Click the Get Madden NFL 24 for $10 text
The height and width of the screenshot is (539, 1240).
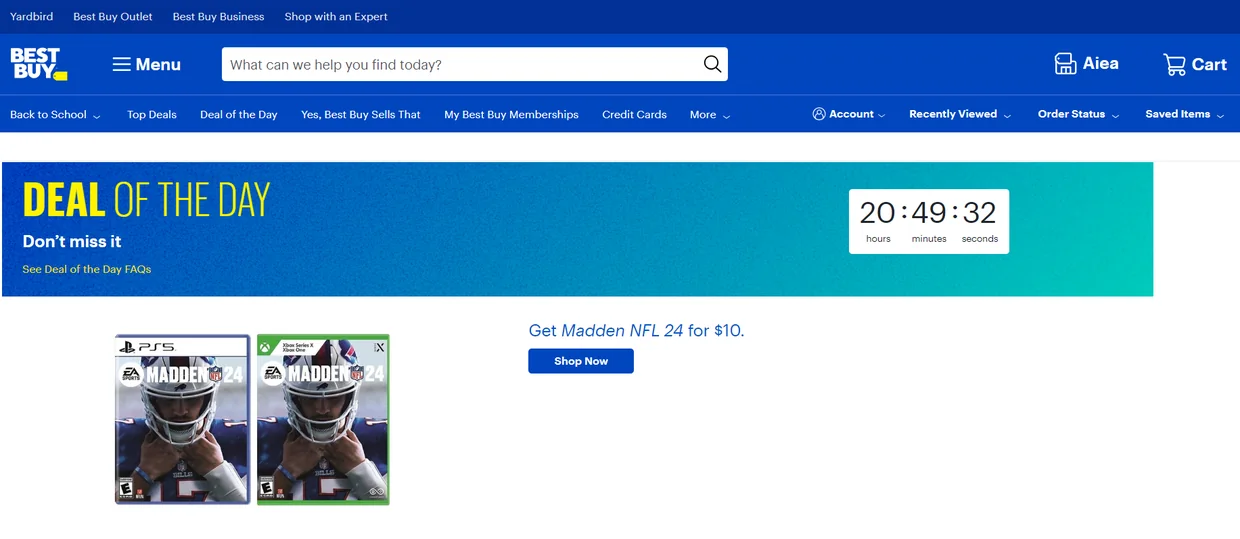[636, 330]
